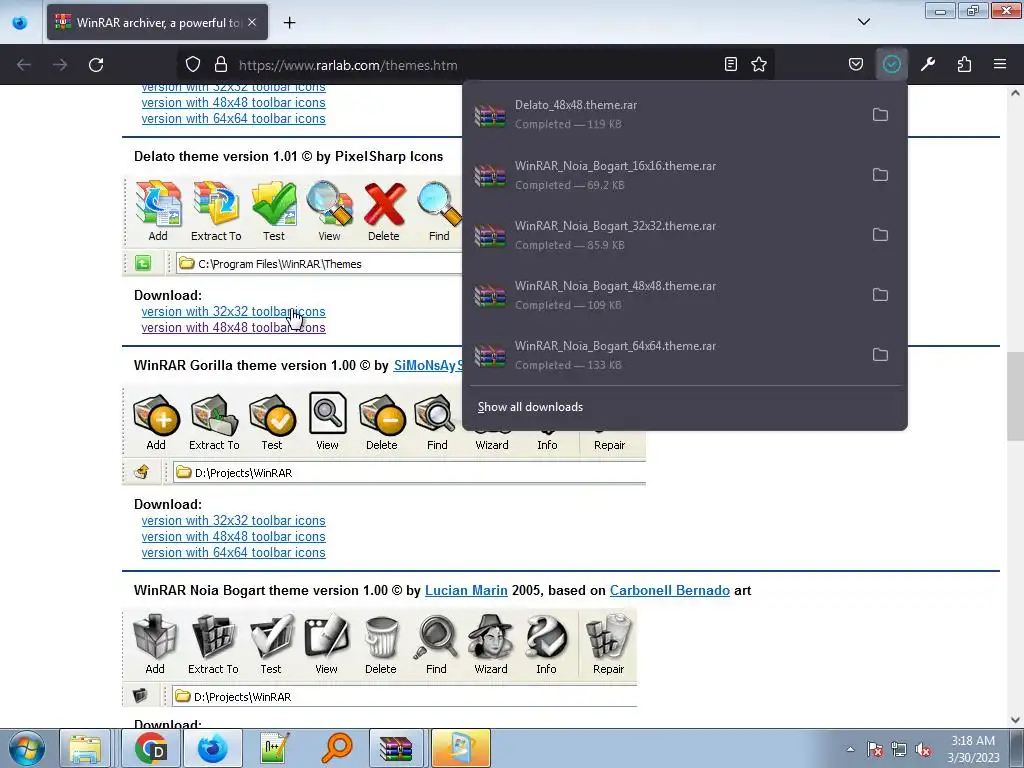
Task: Open downloaded WinRAR_Noia_Bogart_64x64.theme.rar entry
Action: pos(663,355)
